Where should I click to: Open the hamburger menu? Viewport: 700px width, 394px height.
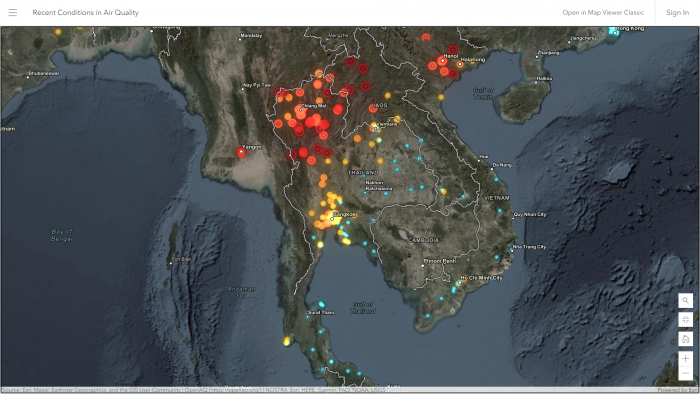click(x=12, y=12)
